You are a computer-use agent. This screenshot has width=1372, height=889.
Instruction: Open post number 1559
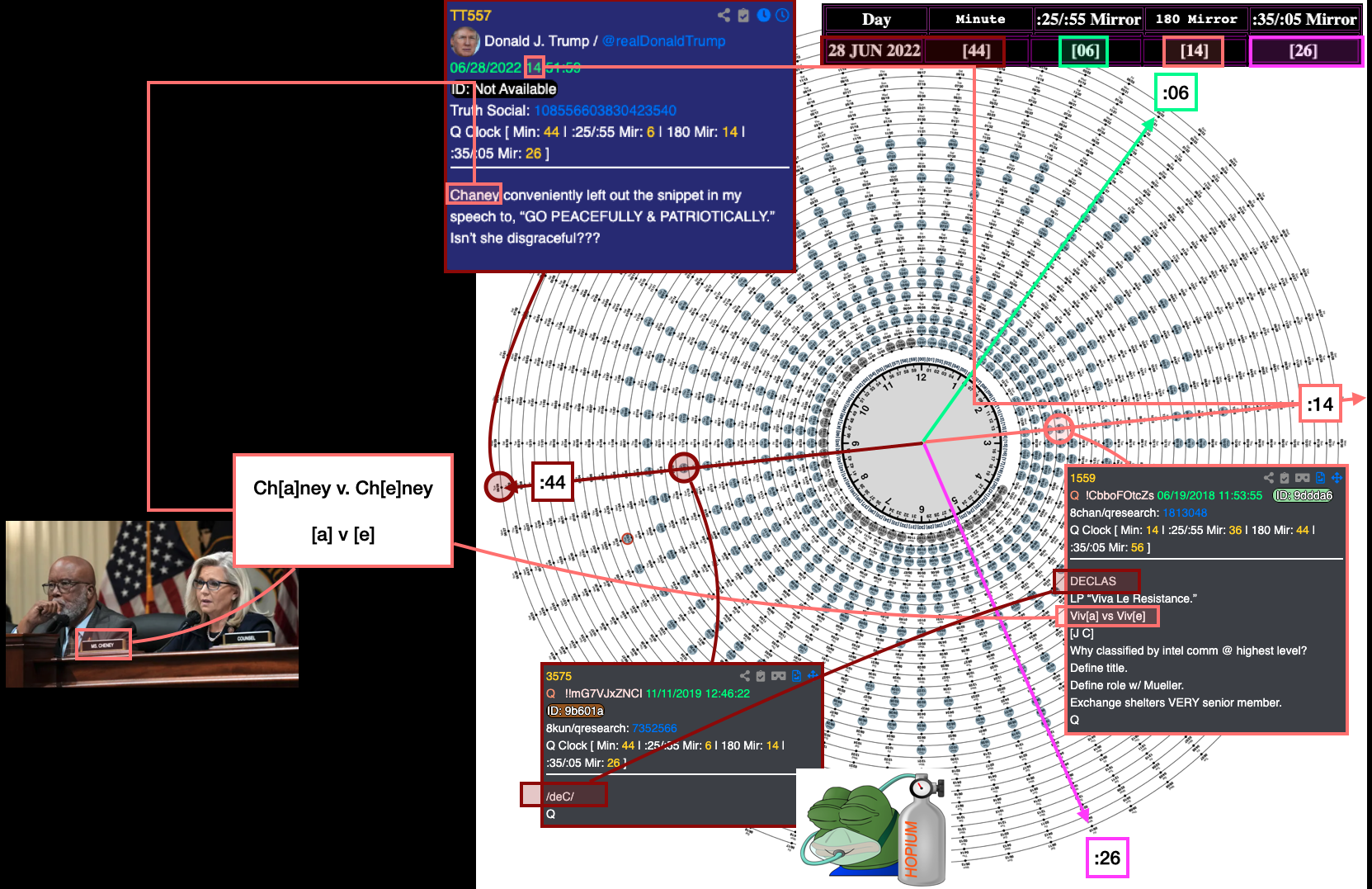[x=1082, y=479]
